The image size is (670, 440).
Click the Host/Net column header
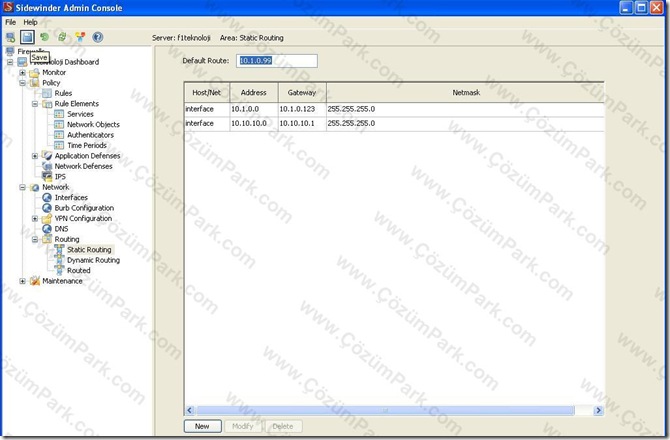207,92
